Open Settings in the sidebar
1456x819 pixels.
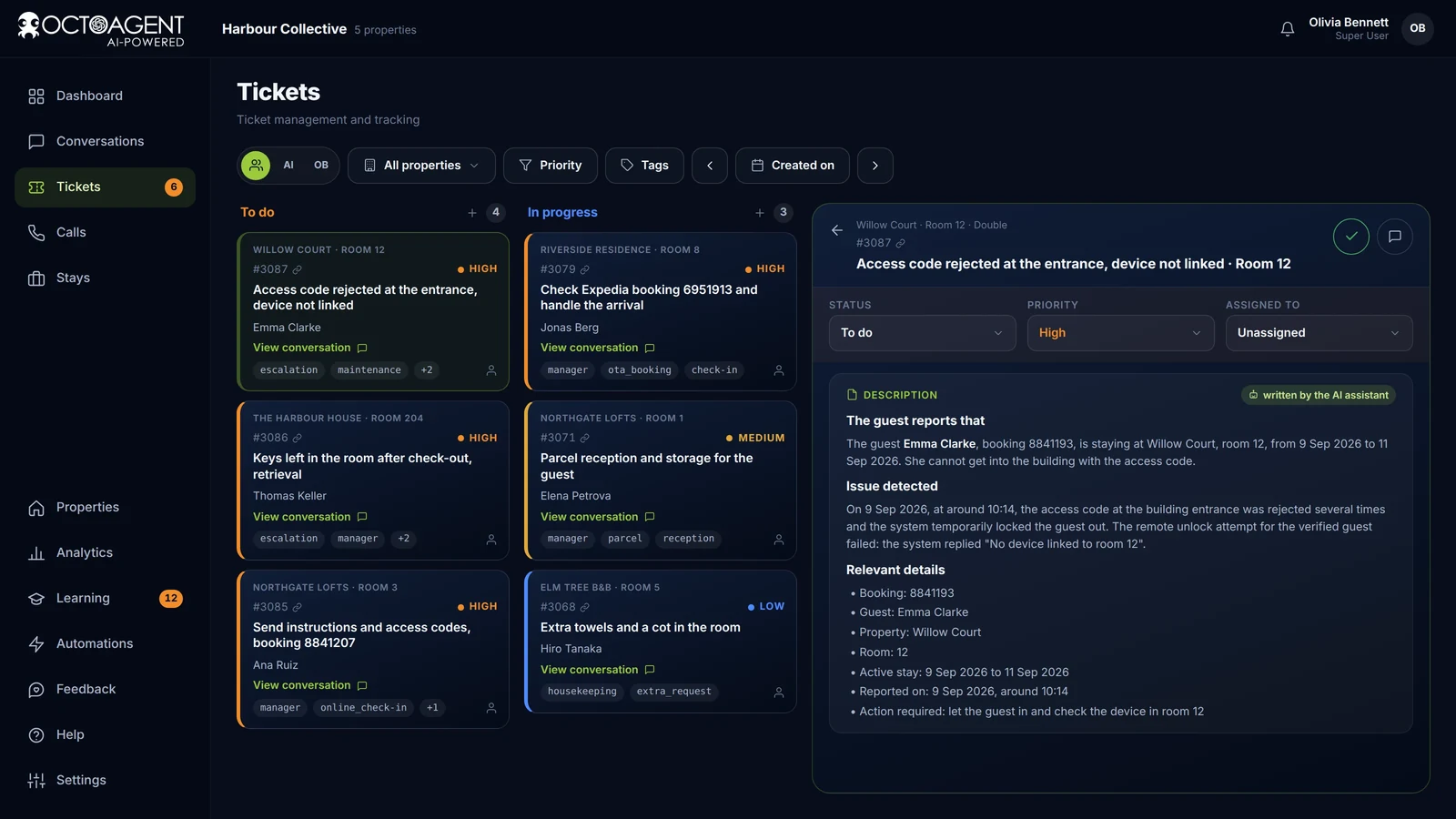tap(105, 781)
